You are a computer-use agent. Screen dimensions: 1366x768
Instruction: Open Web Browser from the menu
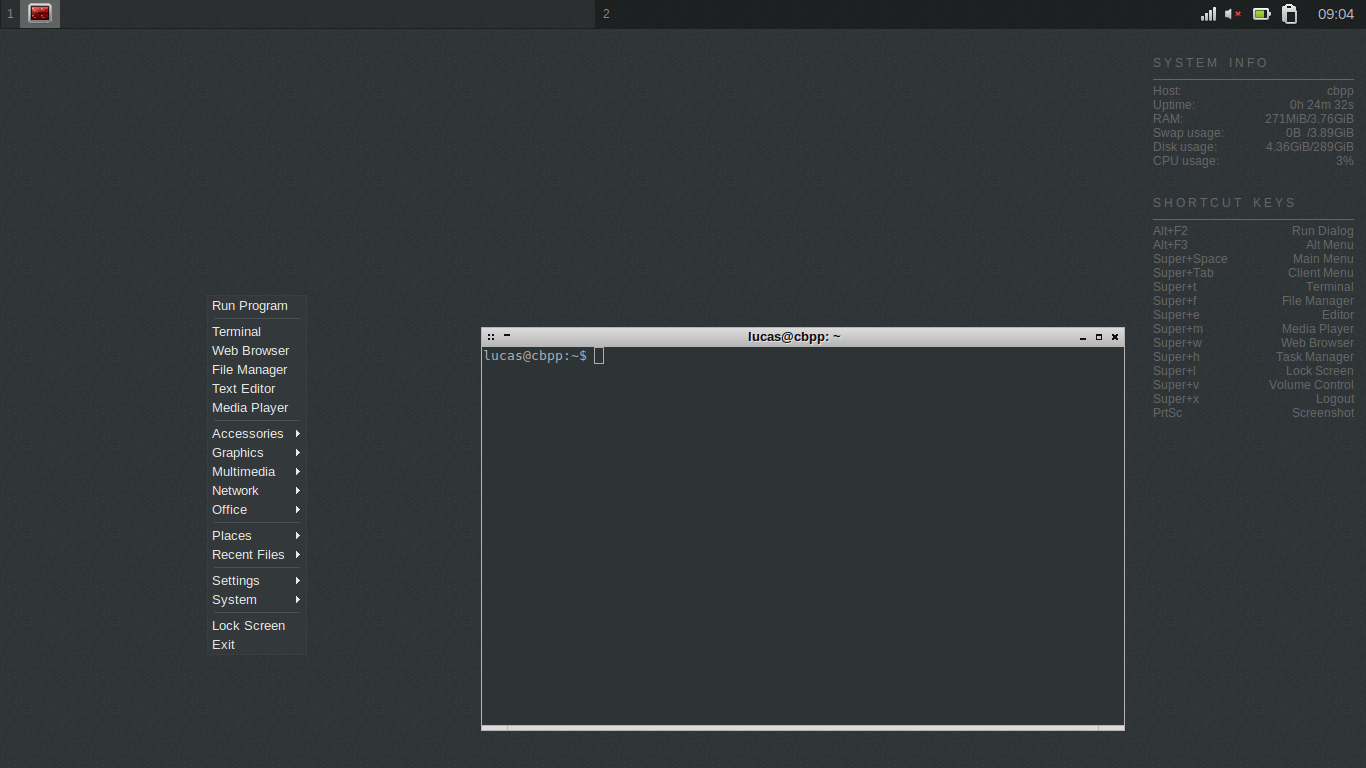250,350
